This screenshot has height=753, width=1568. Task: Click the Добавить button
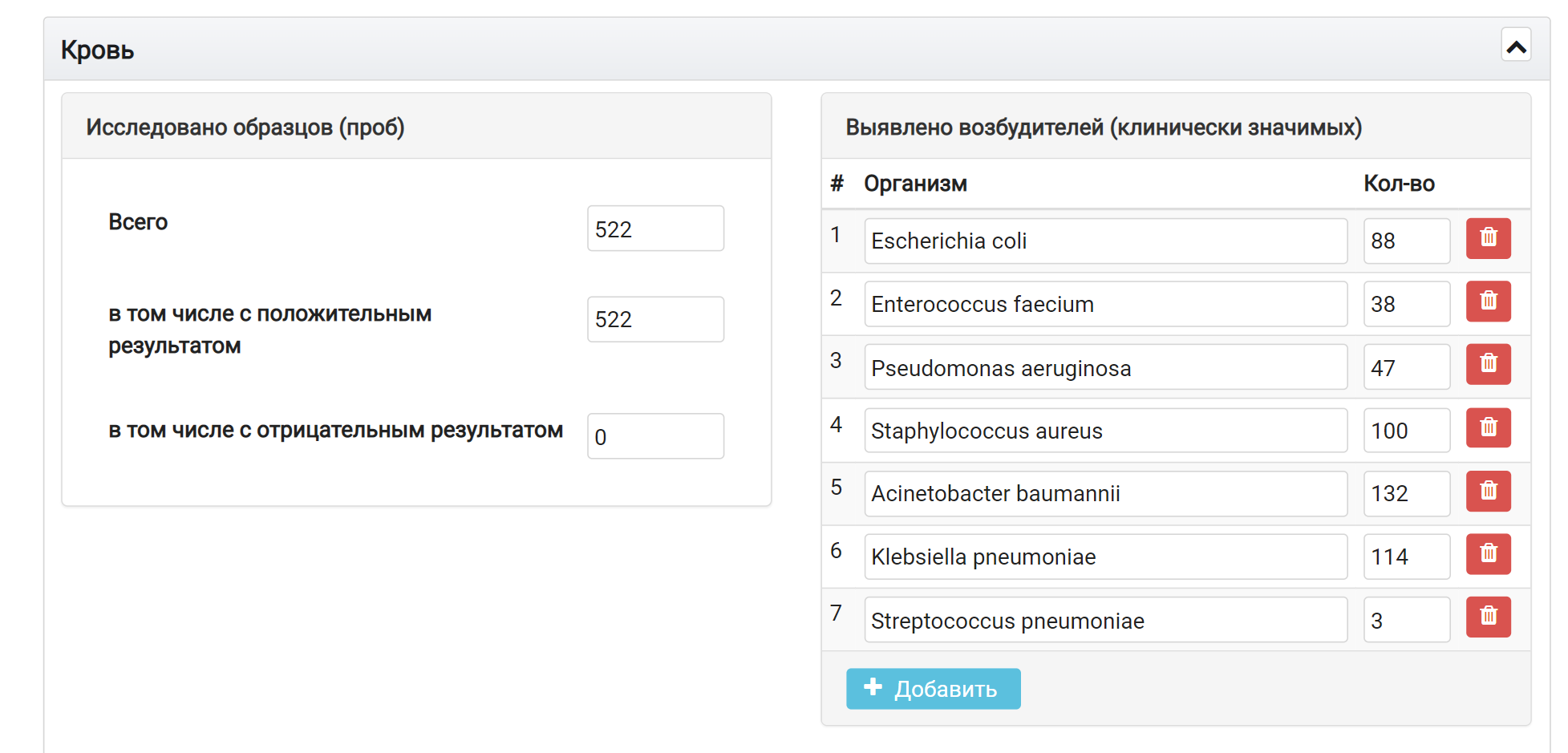click(933, 689)
